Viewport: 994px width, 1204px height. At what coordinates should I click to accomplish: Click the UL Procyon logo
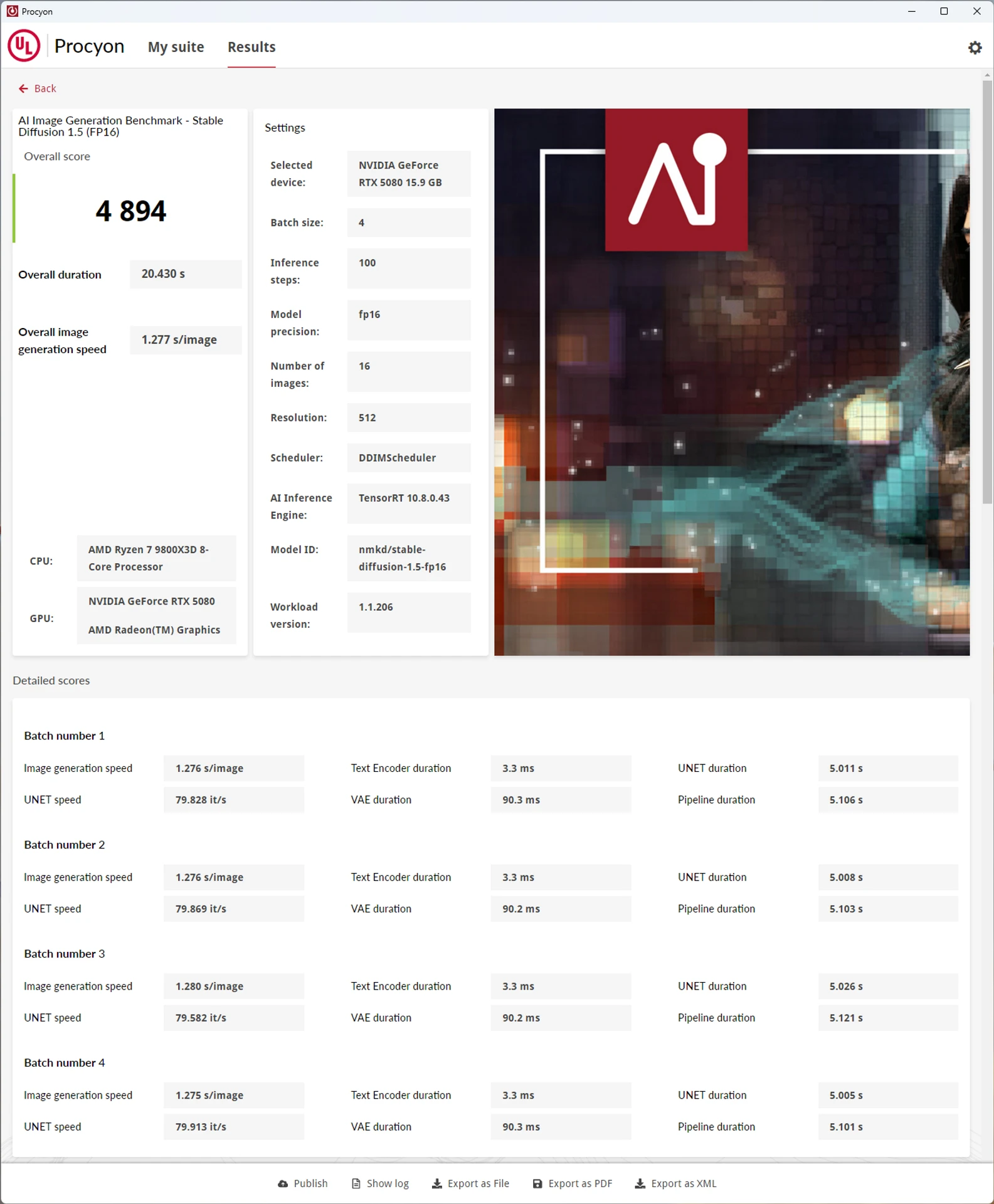click(24, 46)
